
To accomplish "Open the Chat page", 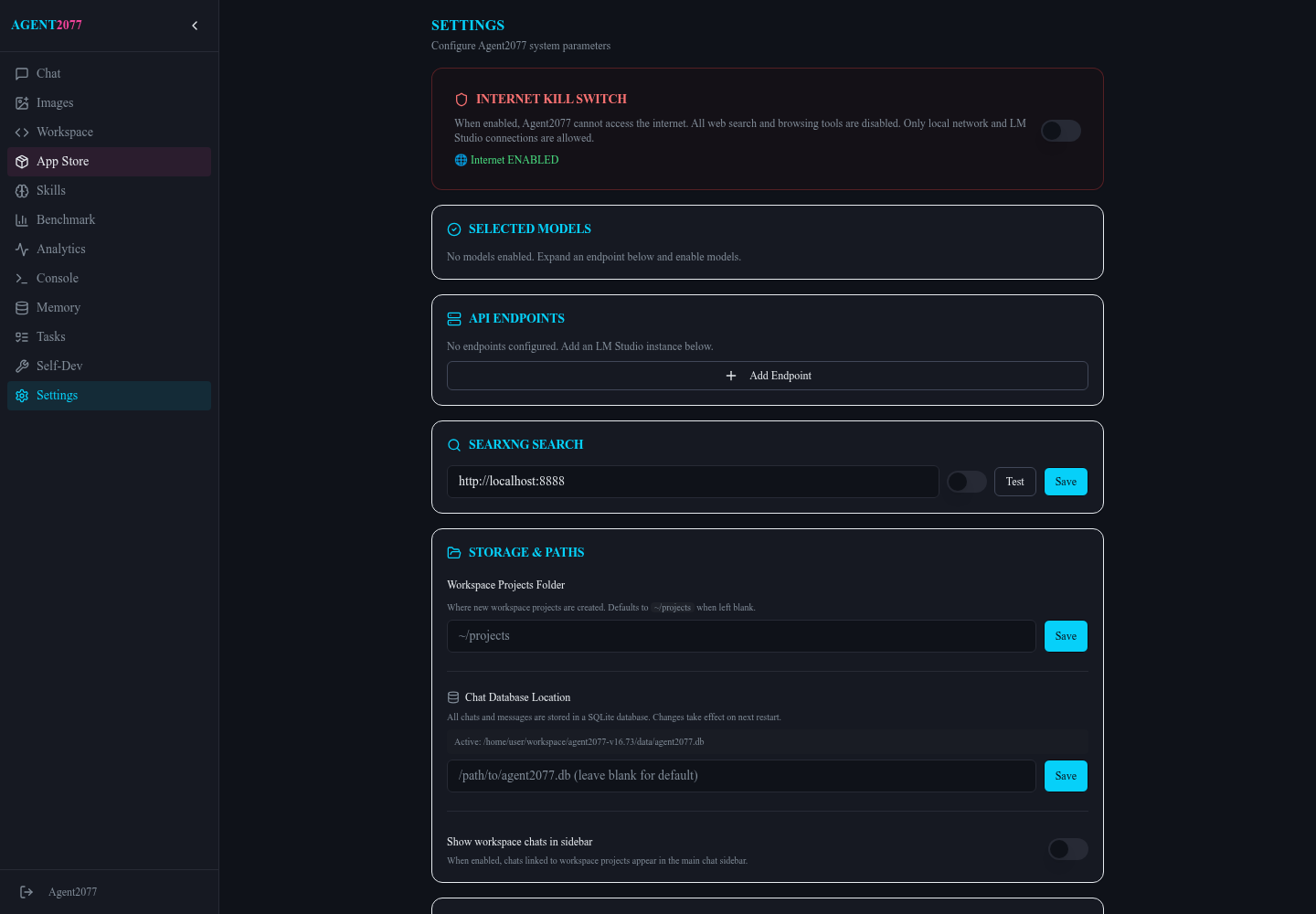I will pyautogui.click(x=109, y=74).
